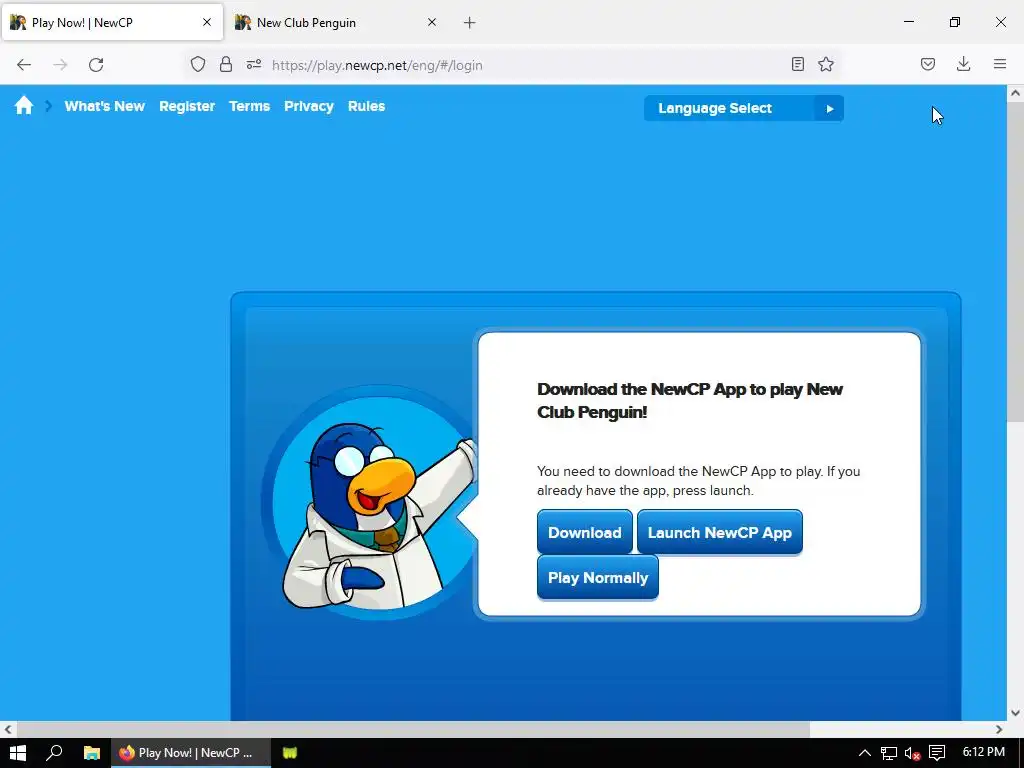The image size is (1024, 768).
Task: Open tracking protection shield icon
Action: click(x=198, y=64)
